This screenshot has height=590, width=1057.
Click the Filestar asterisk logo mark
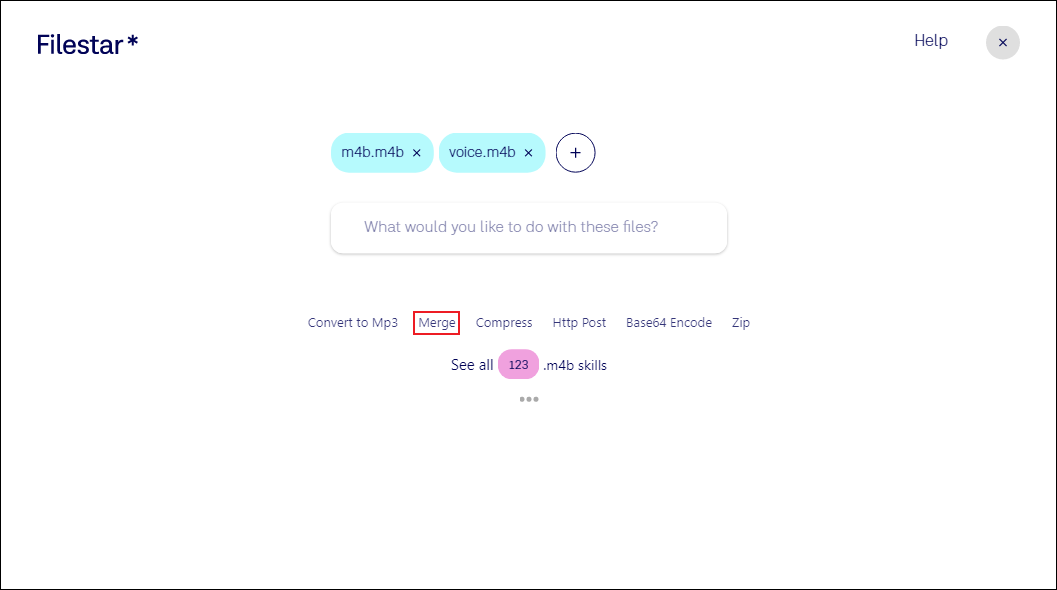coord(134,38)
